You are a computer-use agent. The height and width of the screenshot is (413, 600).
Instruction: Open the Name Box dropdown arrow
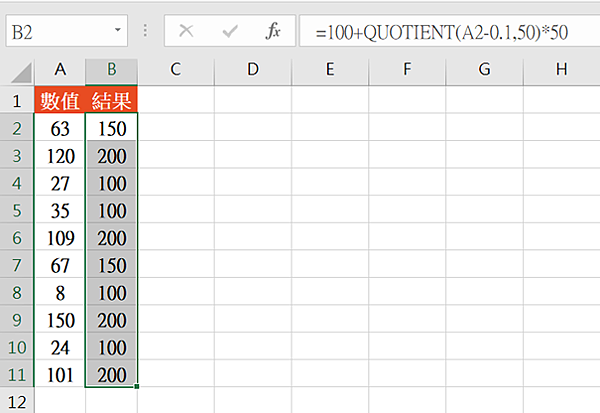point(118,30)
